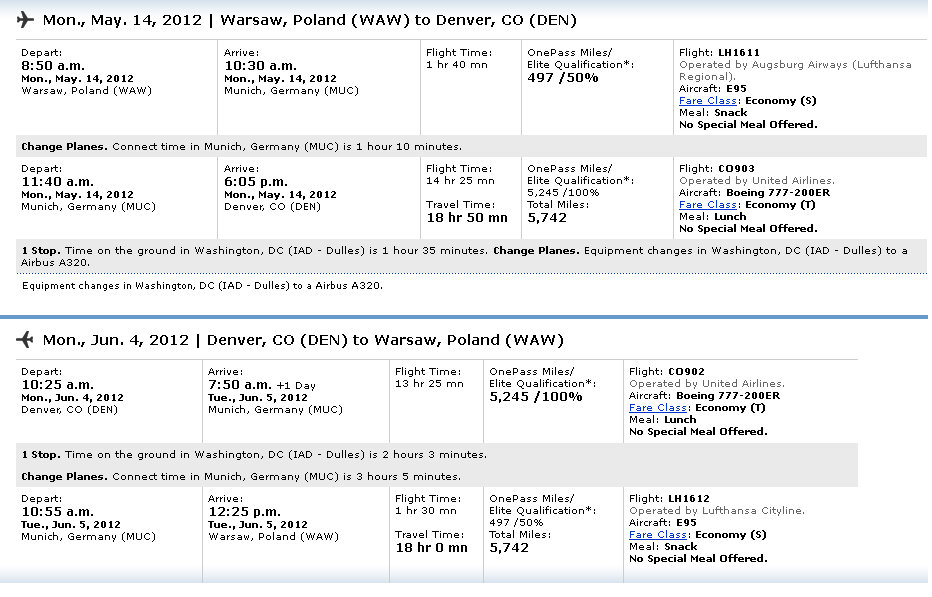Image resolution: width=932 pixels, height=597 pixels.
Task: Click the outbound airplane icon beside May 14
Action: tap(25, 20)
